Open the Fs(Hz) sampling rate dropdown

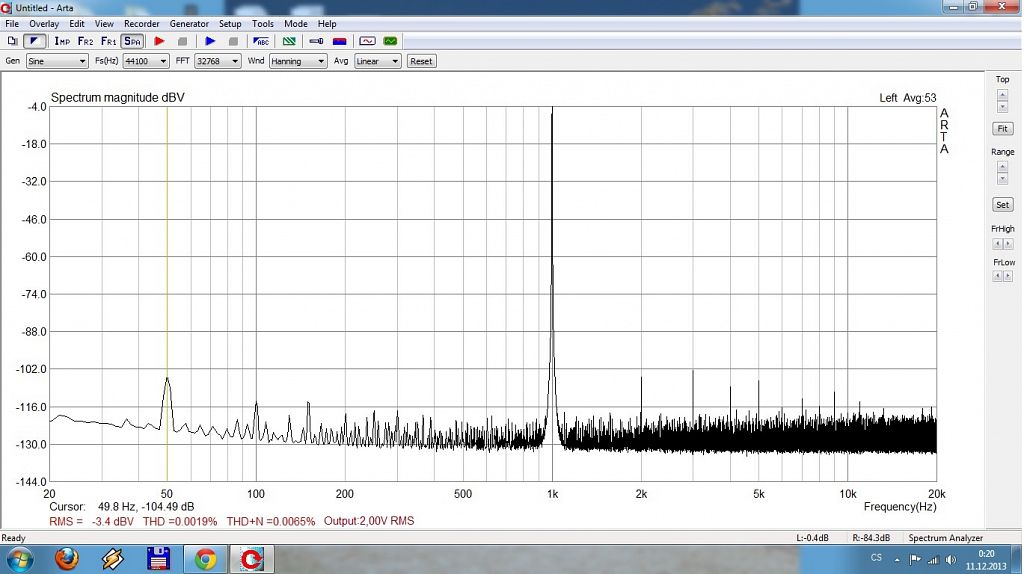(x=145, y=61)
